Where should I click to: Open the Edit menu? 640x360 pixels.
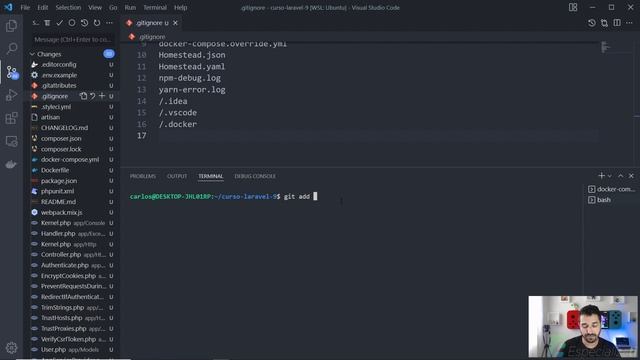(42, 7)
